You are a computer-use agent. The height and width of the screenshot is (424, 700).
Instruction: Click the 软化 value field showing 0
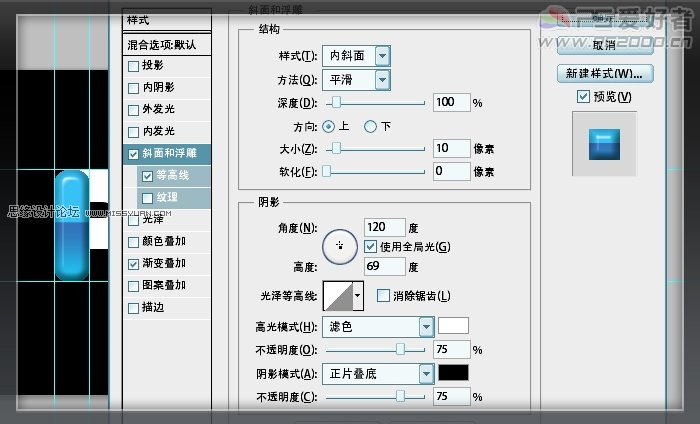pos(451,171)
